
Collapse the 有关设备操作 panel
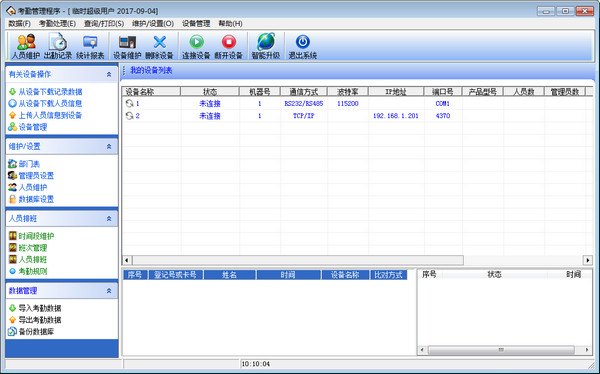(109, 74)
